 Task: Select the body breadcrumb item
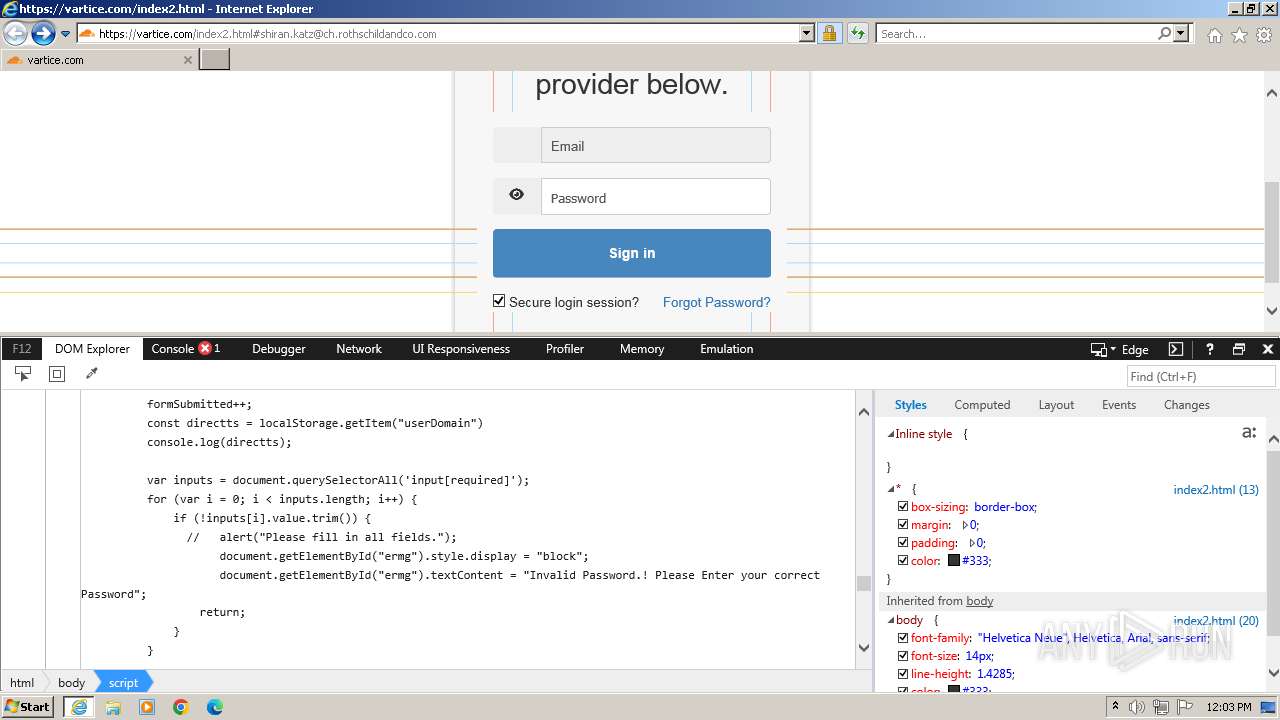coord(71,682)
